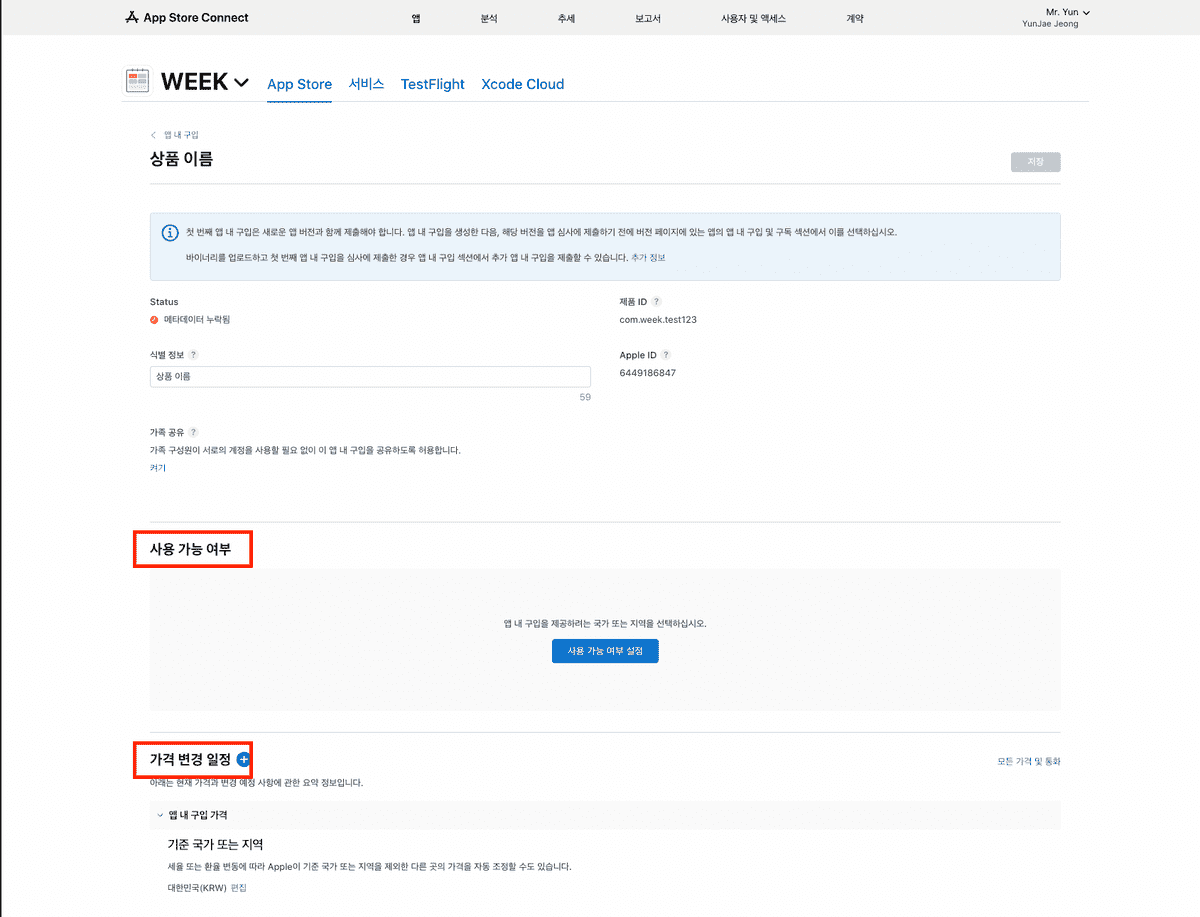1200x917 pixels.
Task: Open the 모든 가격 및 통화 link
Action: pyautogui.click(x=1028, y=762)
